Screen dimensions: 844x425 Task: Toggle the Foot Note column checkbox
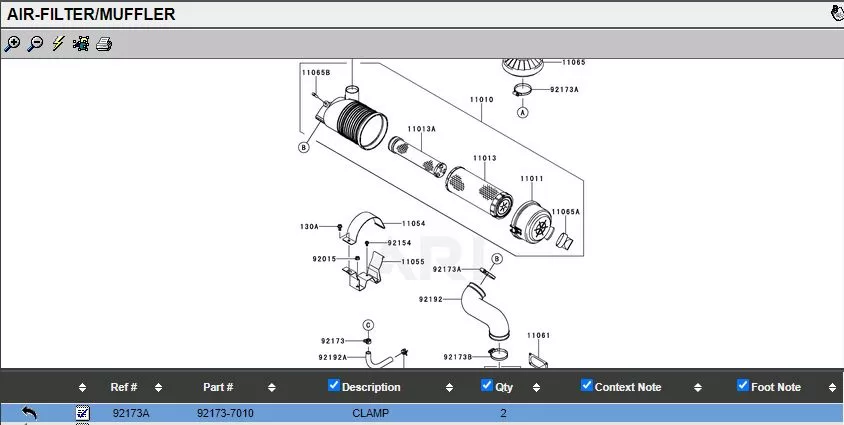tap(743, 386)
